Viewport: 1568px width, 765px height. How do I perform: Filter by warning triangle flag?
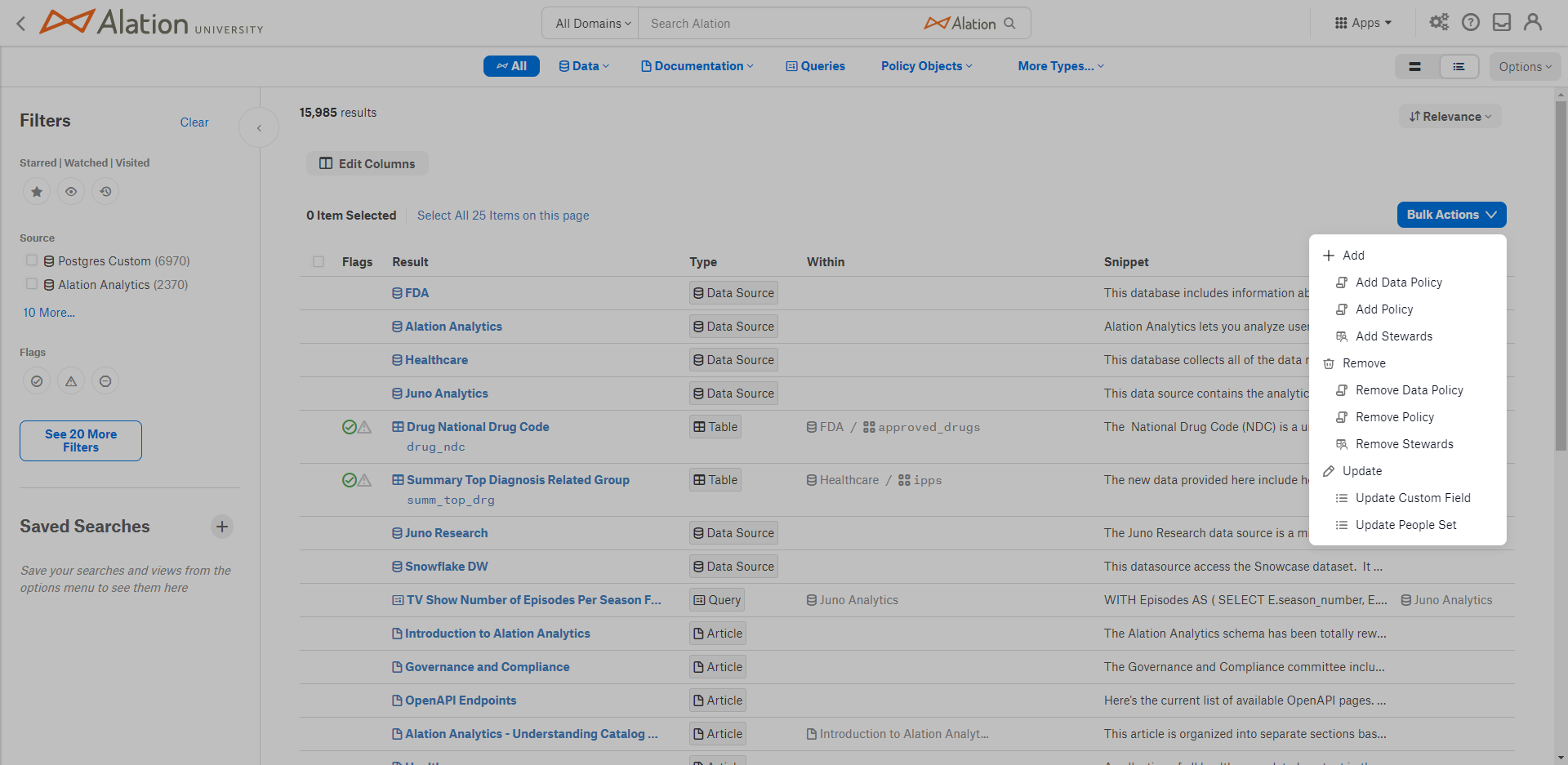tap(71, 381)
